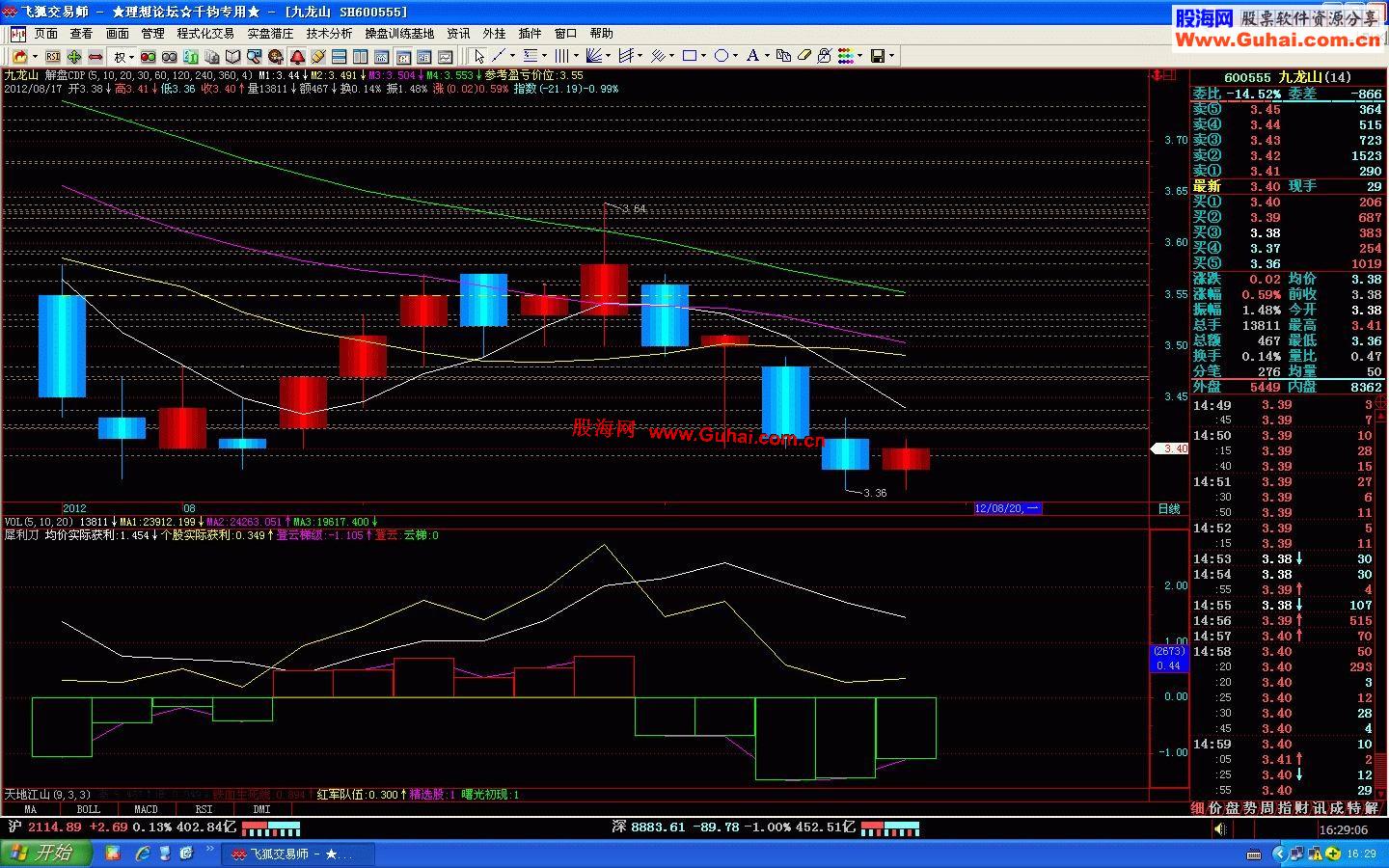The image size is (1389, 868).
Task: Click the 深 8883.61 index status entry
Action: pos(733,827)
